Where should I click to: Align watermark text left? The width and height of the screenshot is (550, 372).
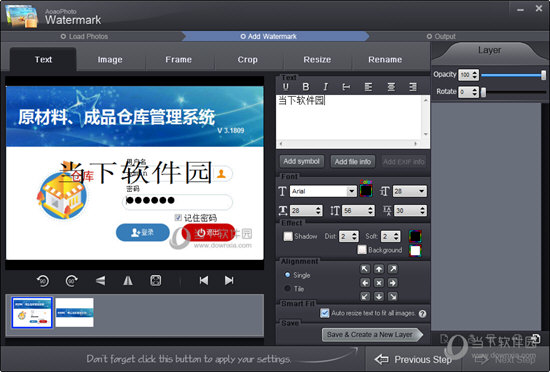click(368, 87)
